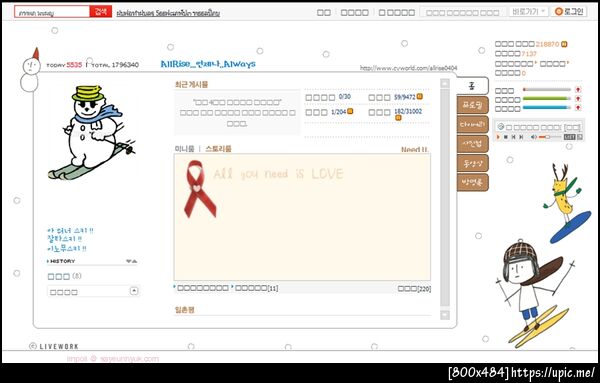Open the dropdown list under HISTORY
This screenshot has height=383, width=600.
(93, 292)
